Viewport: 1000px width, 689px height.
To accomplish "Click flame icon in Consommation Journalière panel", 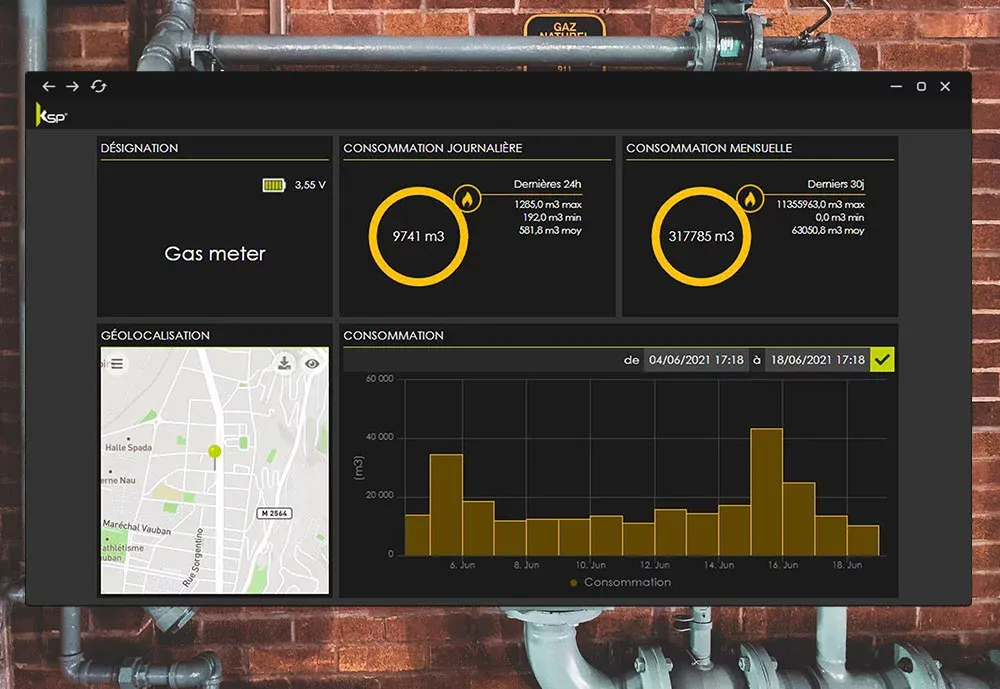I will pyautogui.click(x=467, y=199).
